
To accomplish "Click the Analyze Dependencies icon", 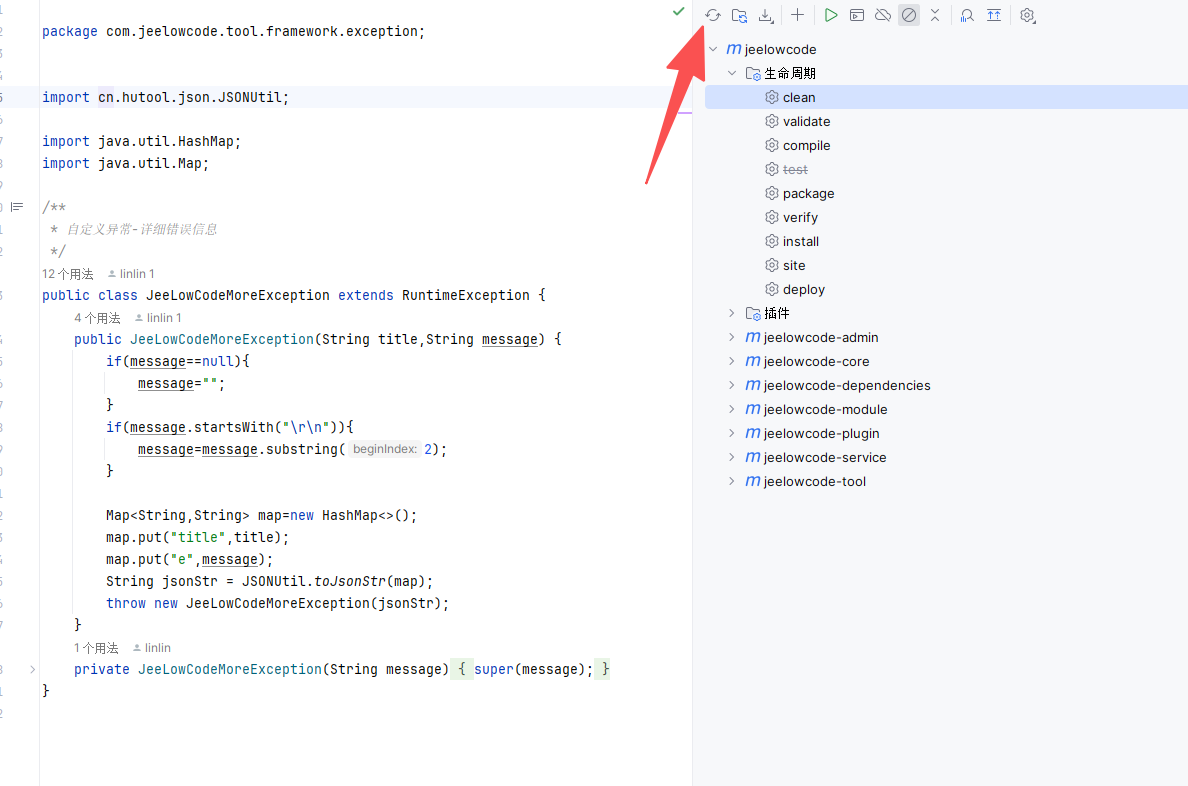I will (x=967, y=15).
